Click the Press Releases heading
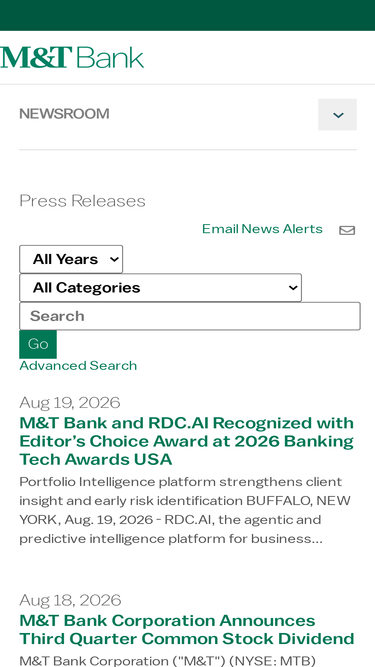This screenshot has height=667, width=375. coord(82,201)
